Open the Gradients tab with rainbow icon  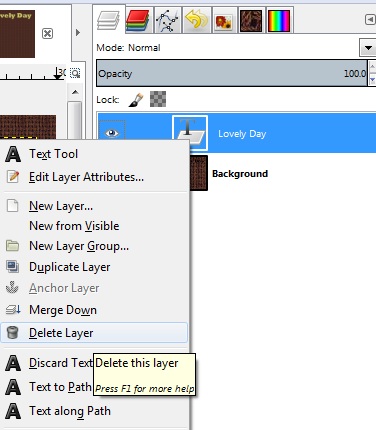pyautogui.click(x=279, y=21)
